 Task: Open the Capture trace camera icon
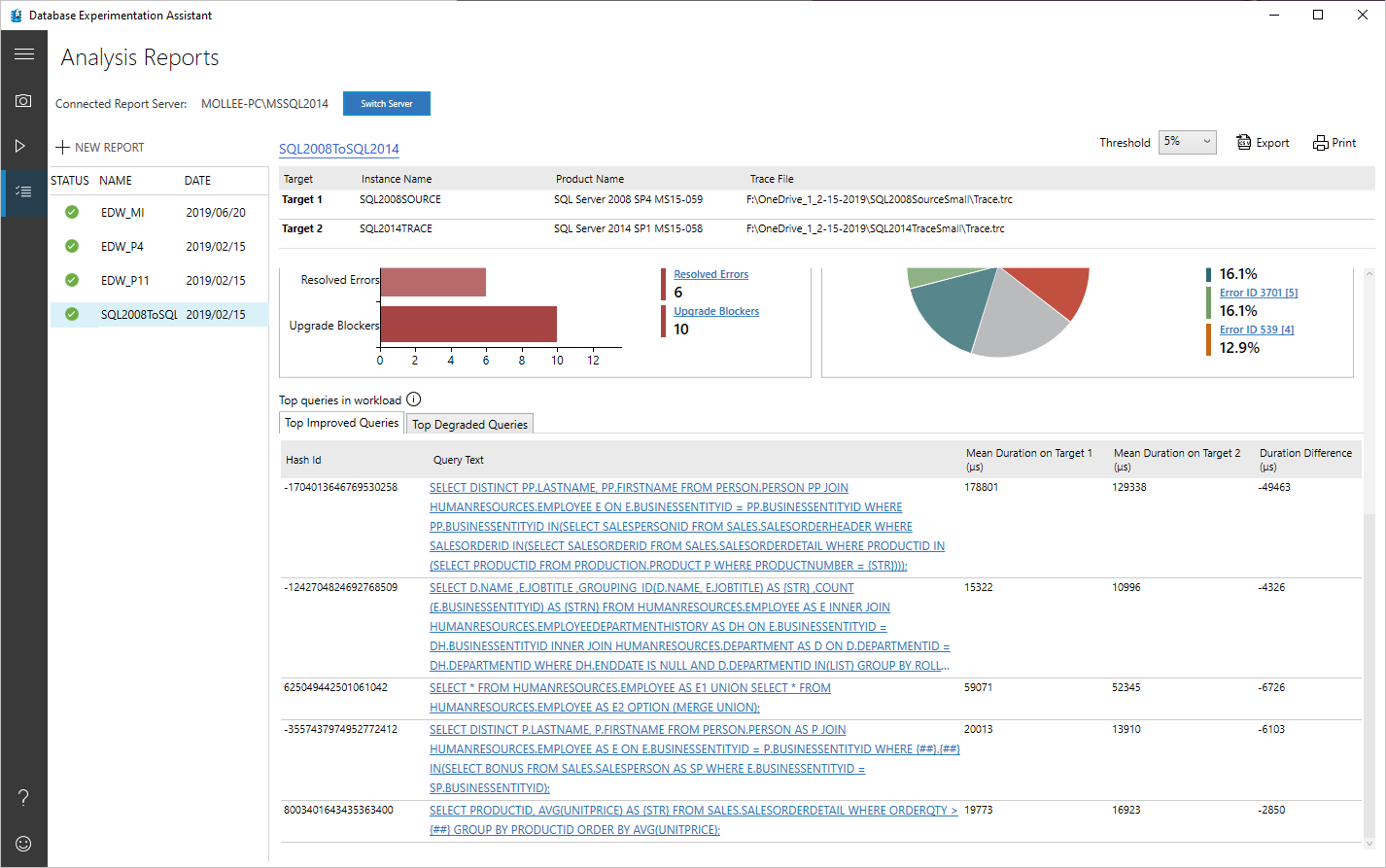[x=23, y=100]
